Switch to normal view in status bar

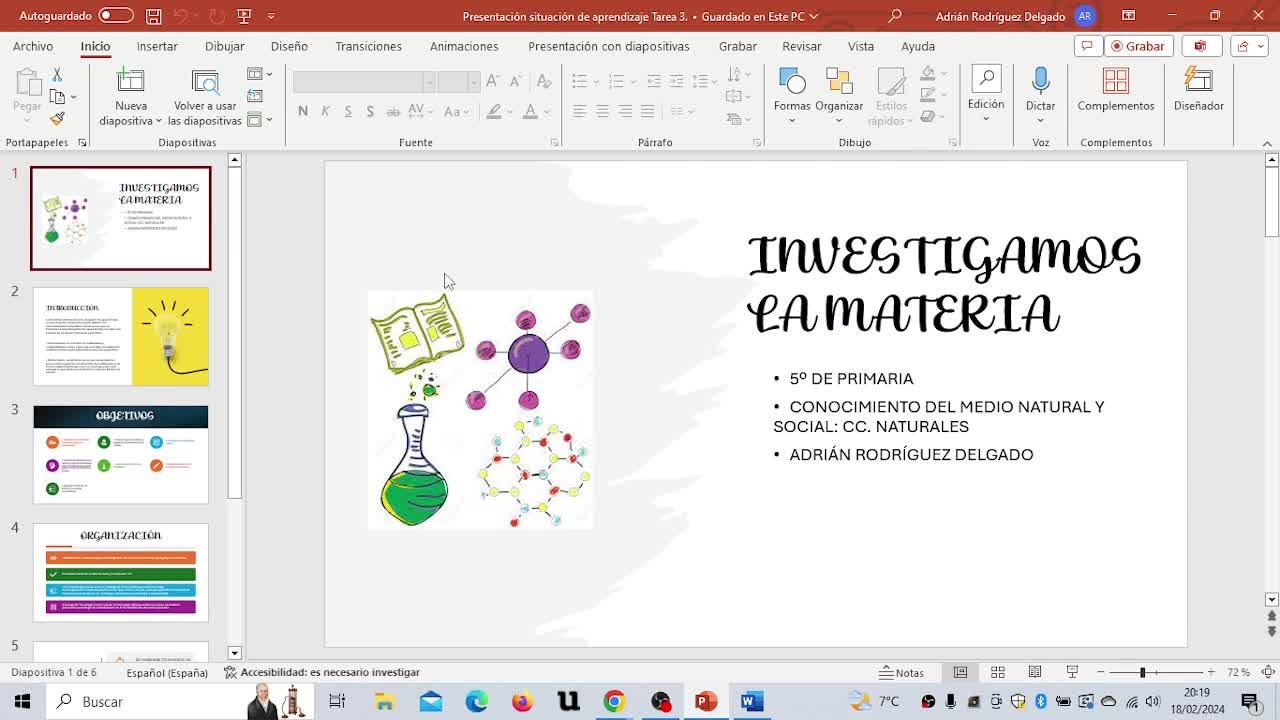tap(960, 672)
